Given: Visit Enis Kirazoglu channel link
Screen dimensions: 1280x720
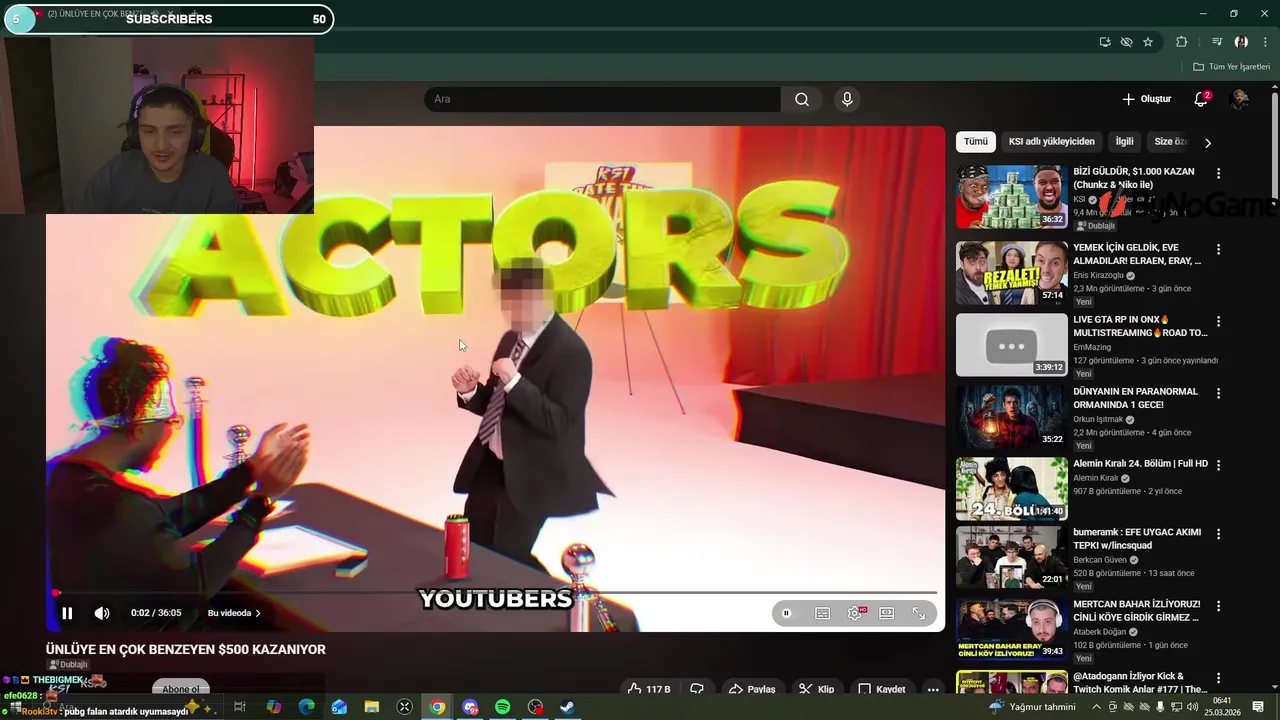Looking at the screenshot, I should pos(1096,275).
